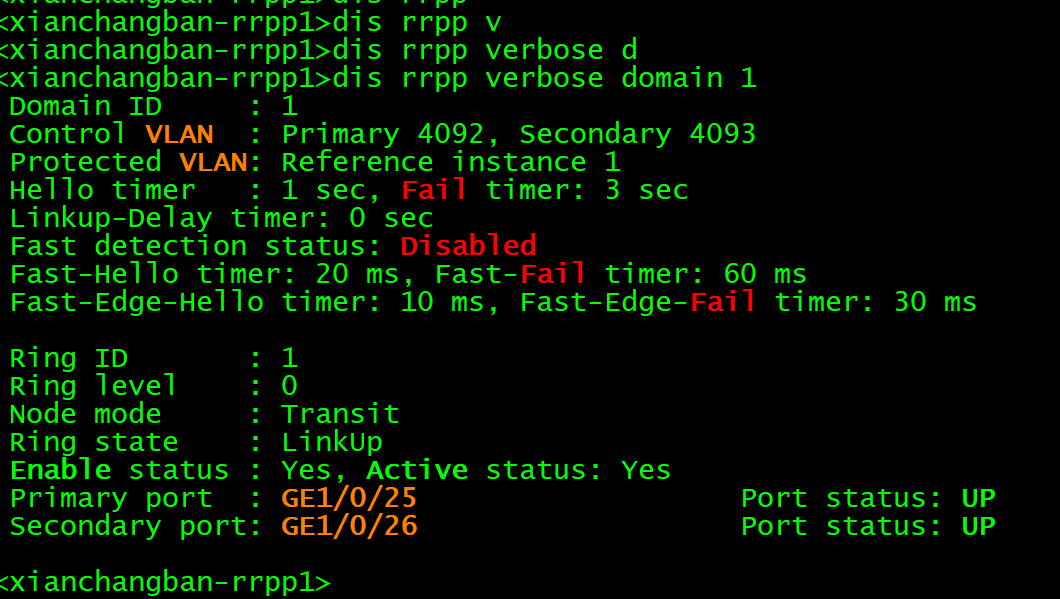The height and width of the screenshot is (599, 1060).
Task: Click the UP status of the primary port
Action: pos(978,498)
